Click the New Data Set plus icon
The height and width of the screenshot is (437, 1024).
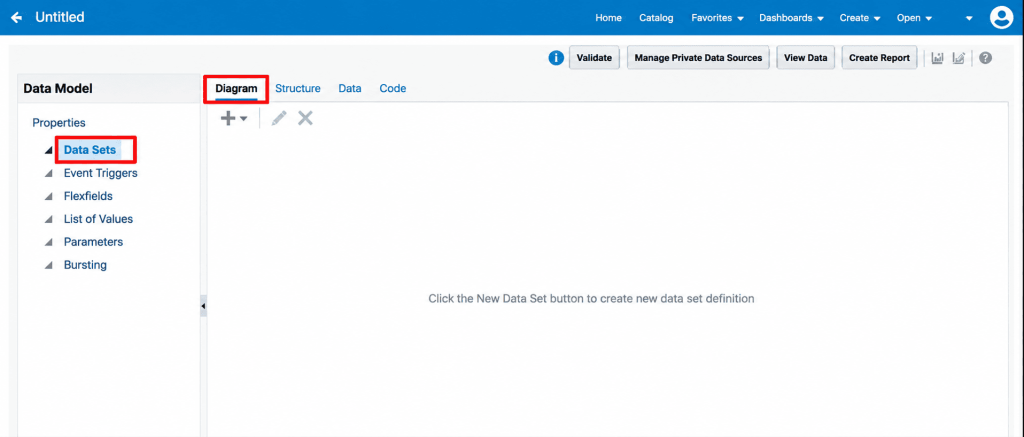click(x=228, y=118)
